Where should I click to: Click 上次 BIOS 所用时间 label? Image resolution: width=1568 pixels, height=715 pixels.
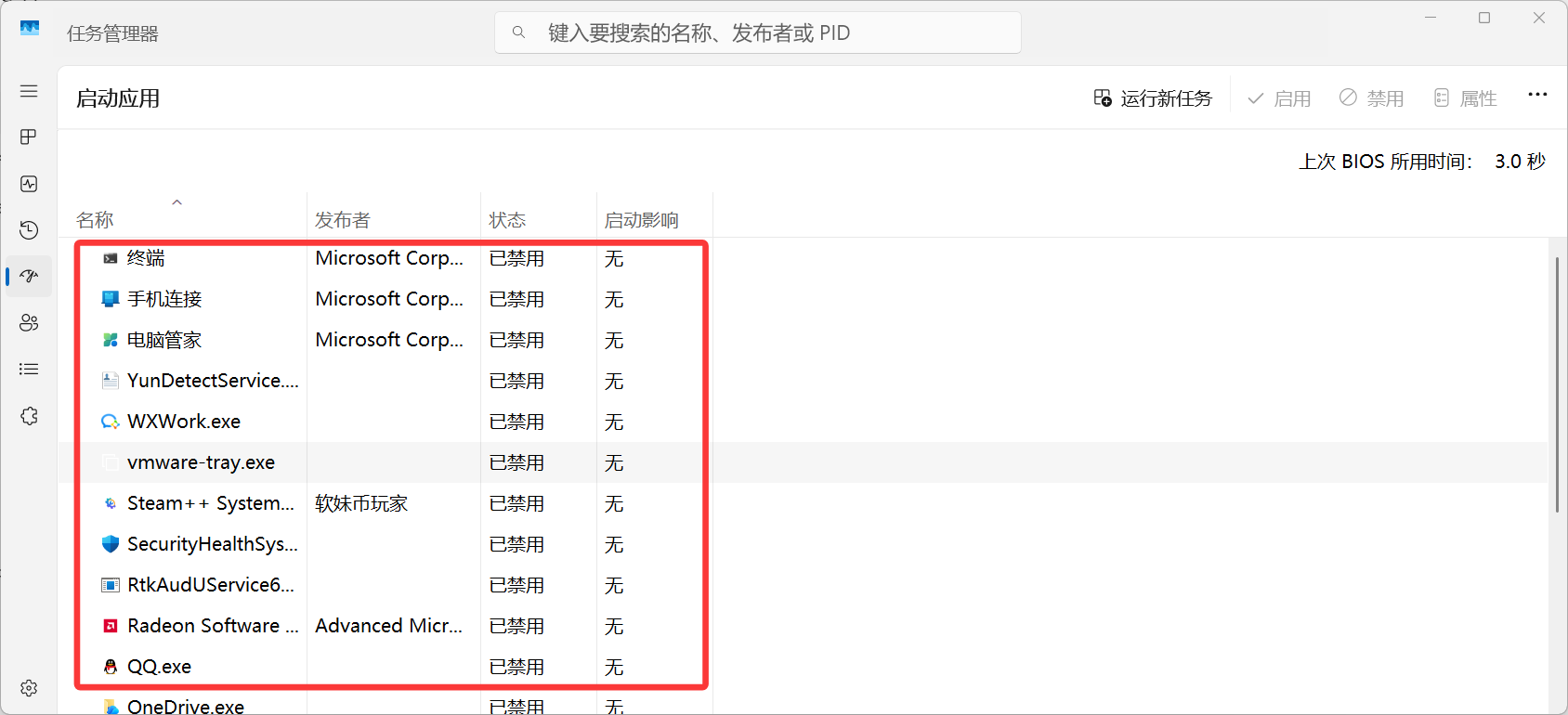1385,162
